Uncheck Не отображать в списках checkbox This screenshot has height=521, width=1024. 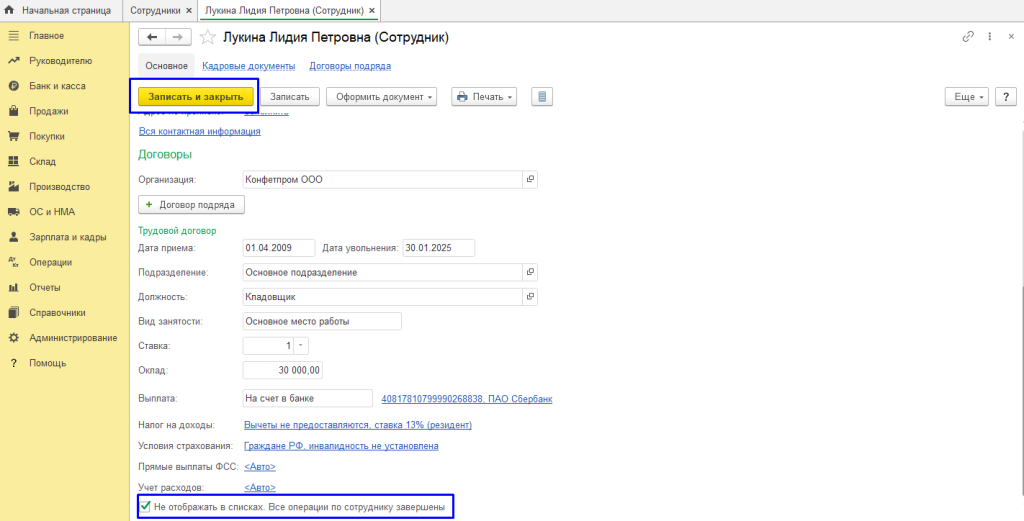(146, 507)
